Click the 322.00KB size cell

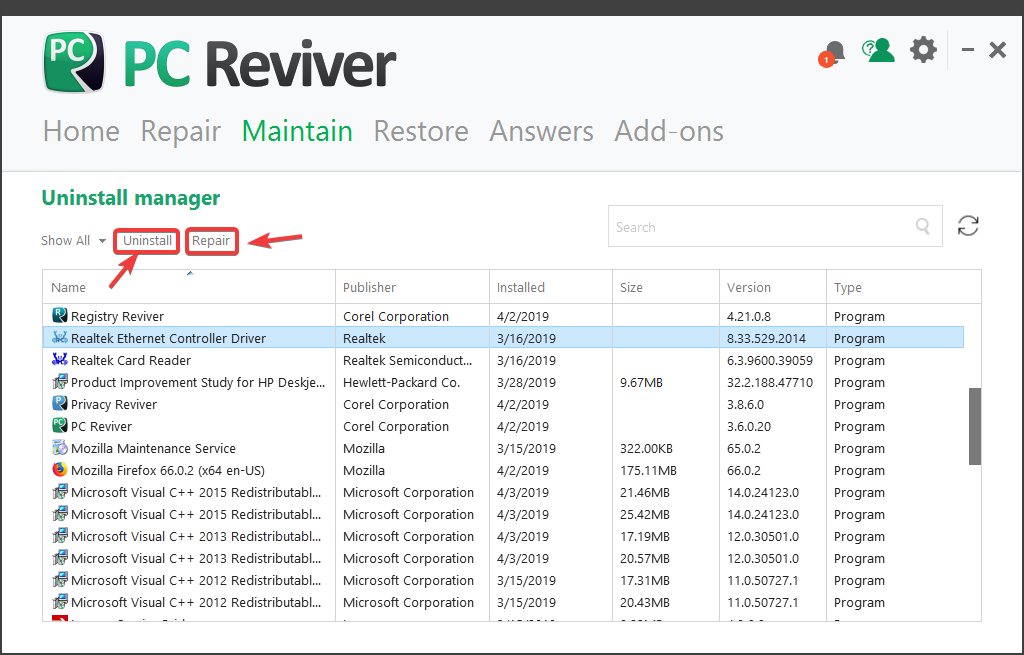point(646,449)
